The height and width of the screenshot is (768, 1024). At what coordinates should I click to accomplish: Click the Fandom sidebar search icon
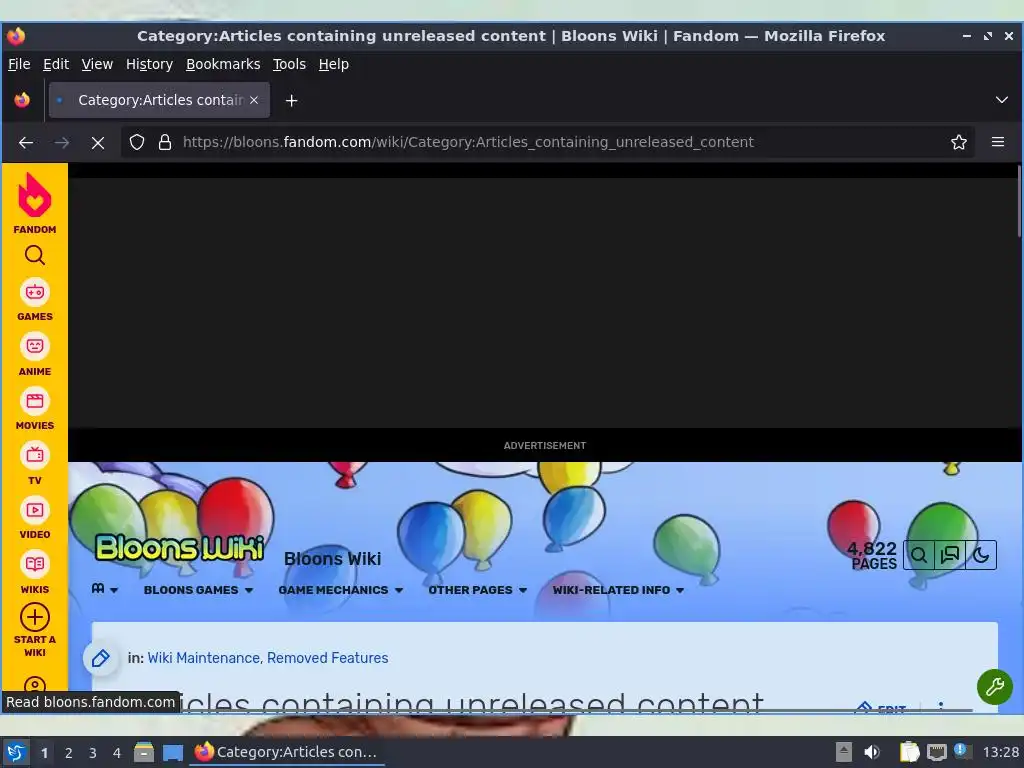click(35, 255)
